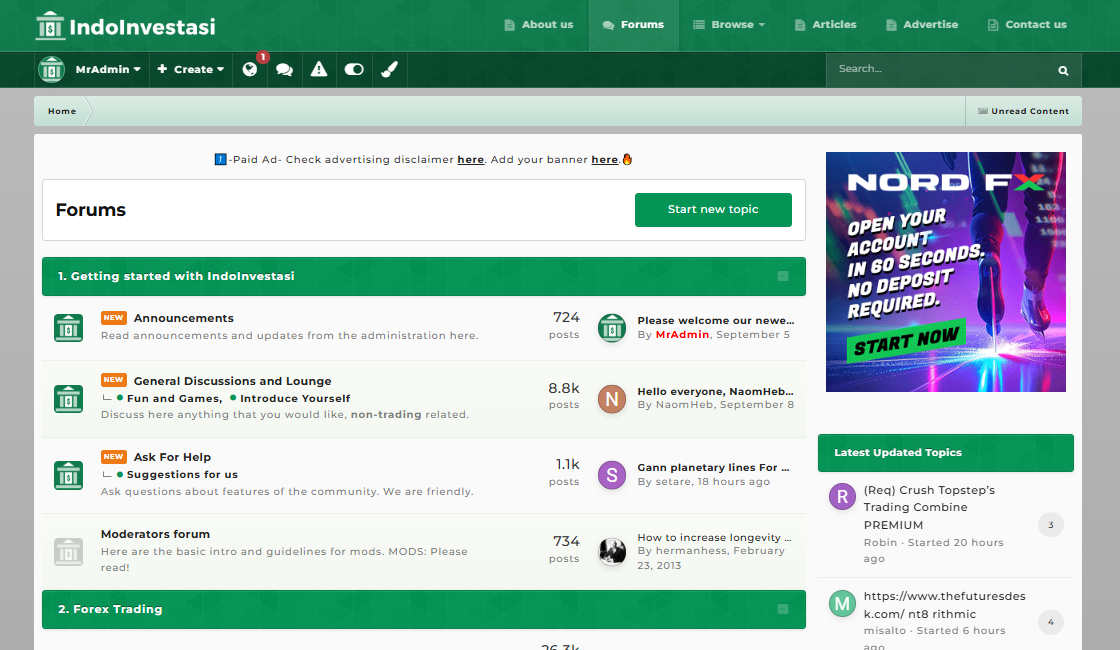Open the paintbrush theme customizer icon
Screen dimensions: 1120x650
click(x=389, y=70)
